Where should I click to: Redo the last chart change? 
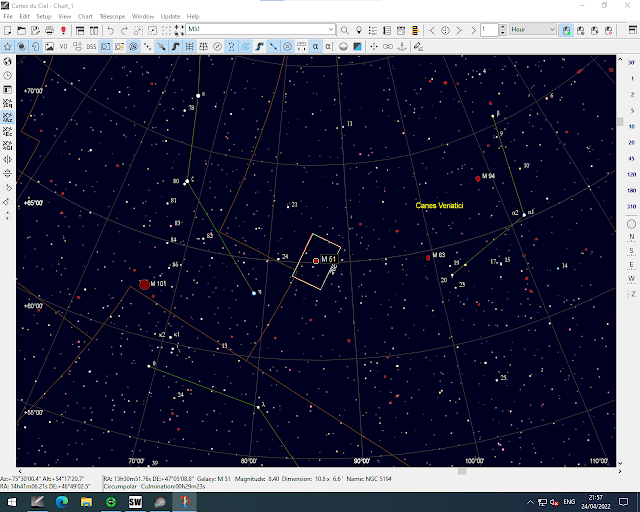pyautogui.click(x=124, y=31)
